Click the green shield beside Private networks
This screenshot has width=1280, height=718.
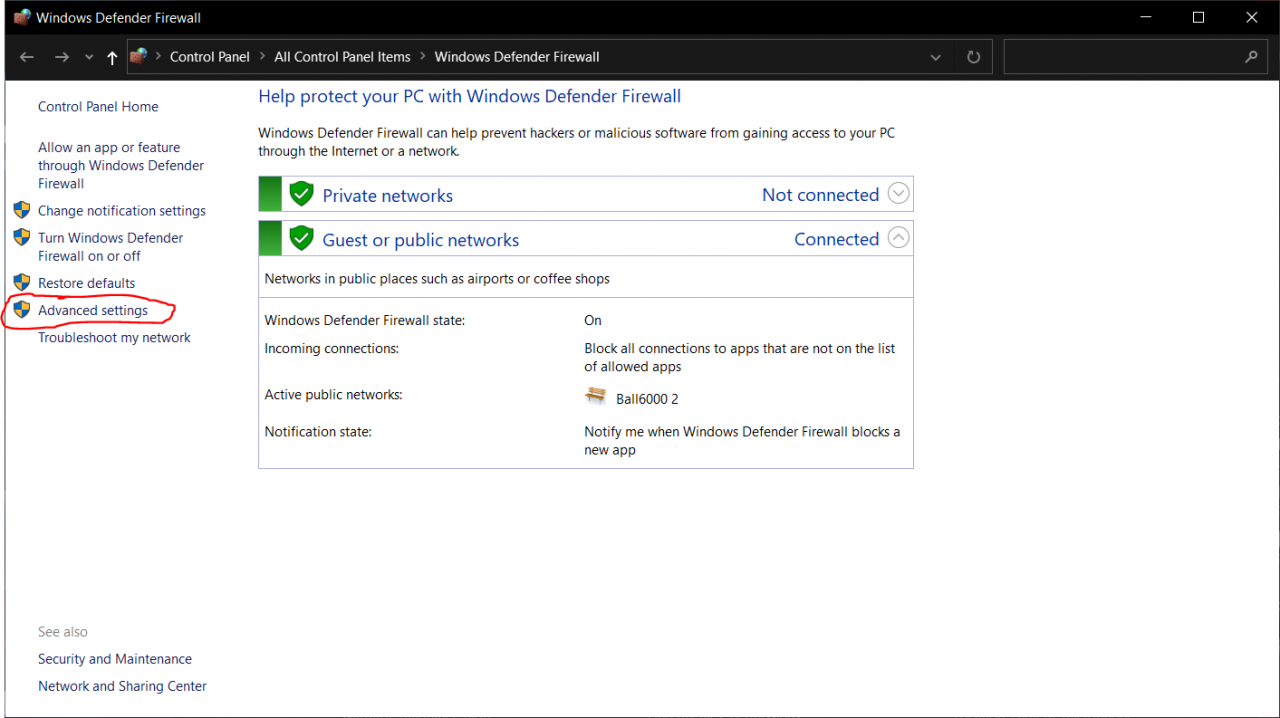pyautogui.click(x=301, y=194)
